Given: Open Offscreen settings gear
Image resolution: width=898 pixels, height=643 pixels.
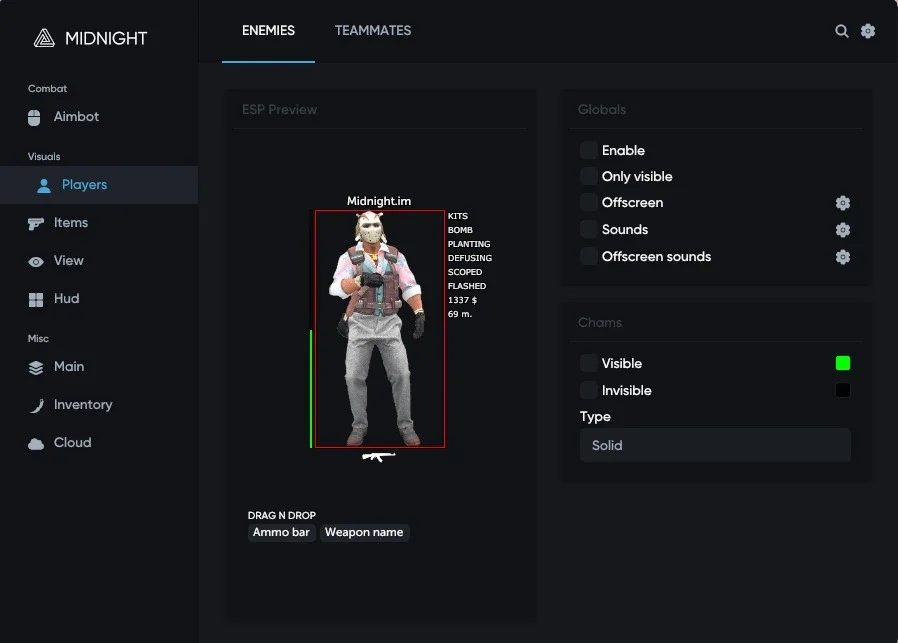Looking at the screenshot, I should [842, 203].
